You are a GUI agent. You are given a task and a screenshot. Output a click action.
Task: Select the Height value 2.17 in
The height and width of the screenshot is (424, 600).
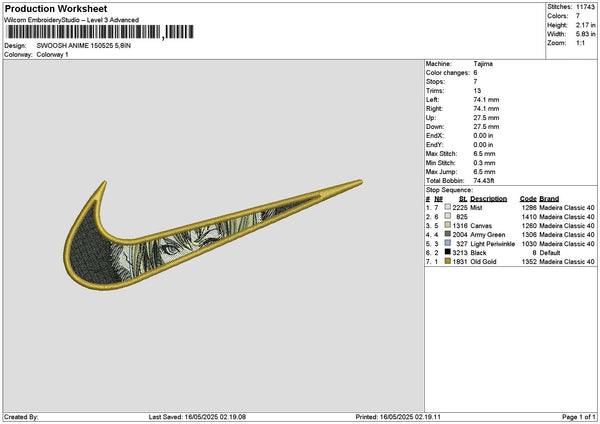585,25
